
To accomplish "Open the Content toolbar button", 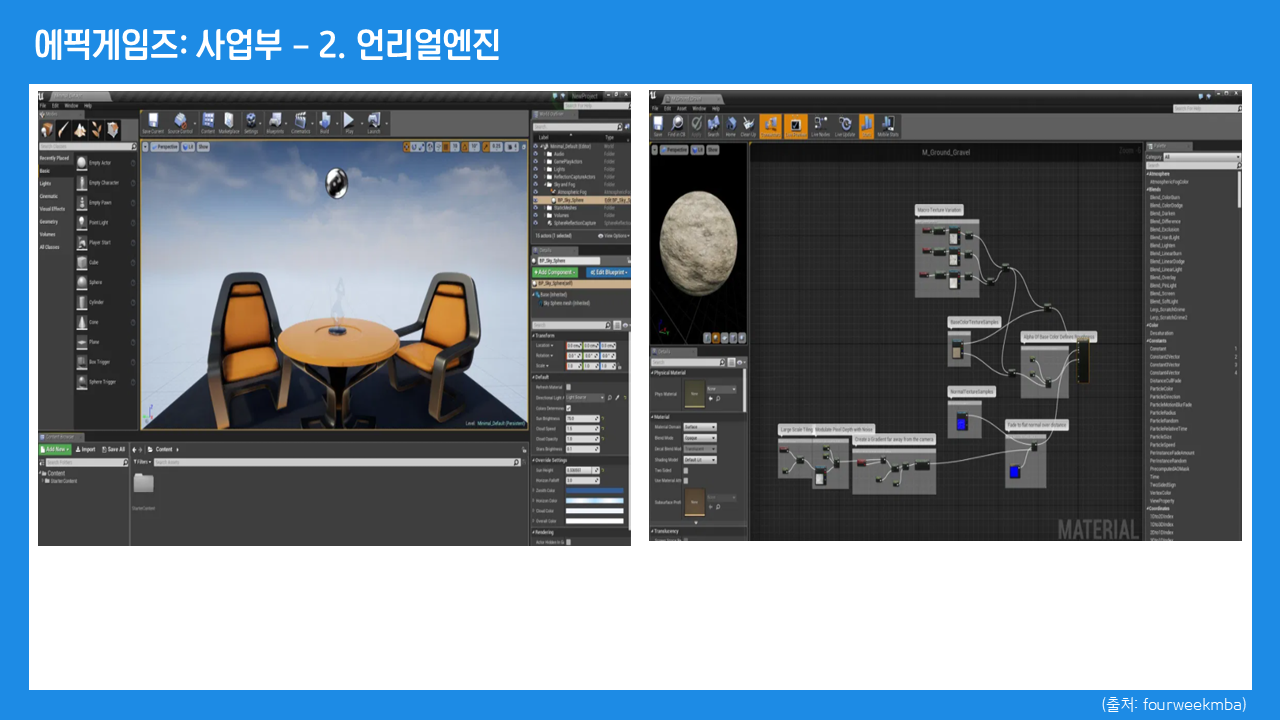I will coord(208,122).
